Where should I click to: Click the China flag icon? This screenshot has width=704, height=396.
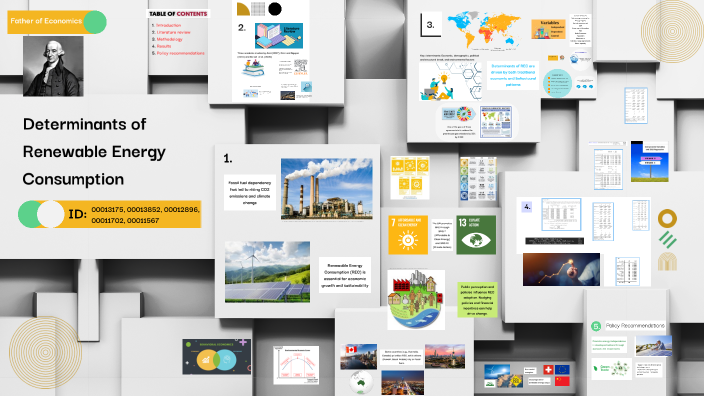562,381
